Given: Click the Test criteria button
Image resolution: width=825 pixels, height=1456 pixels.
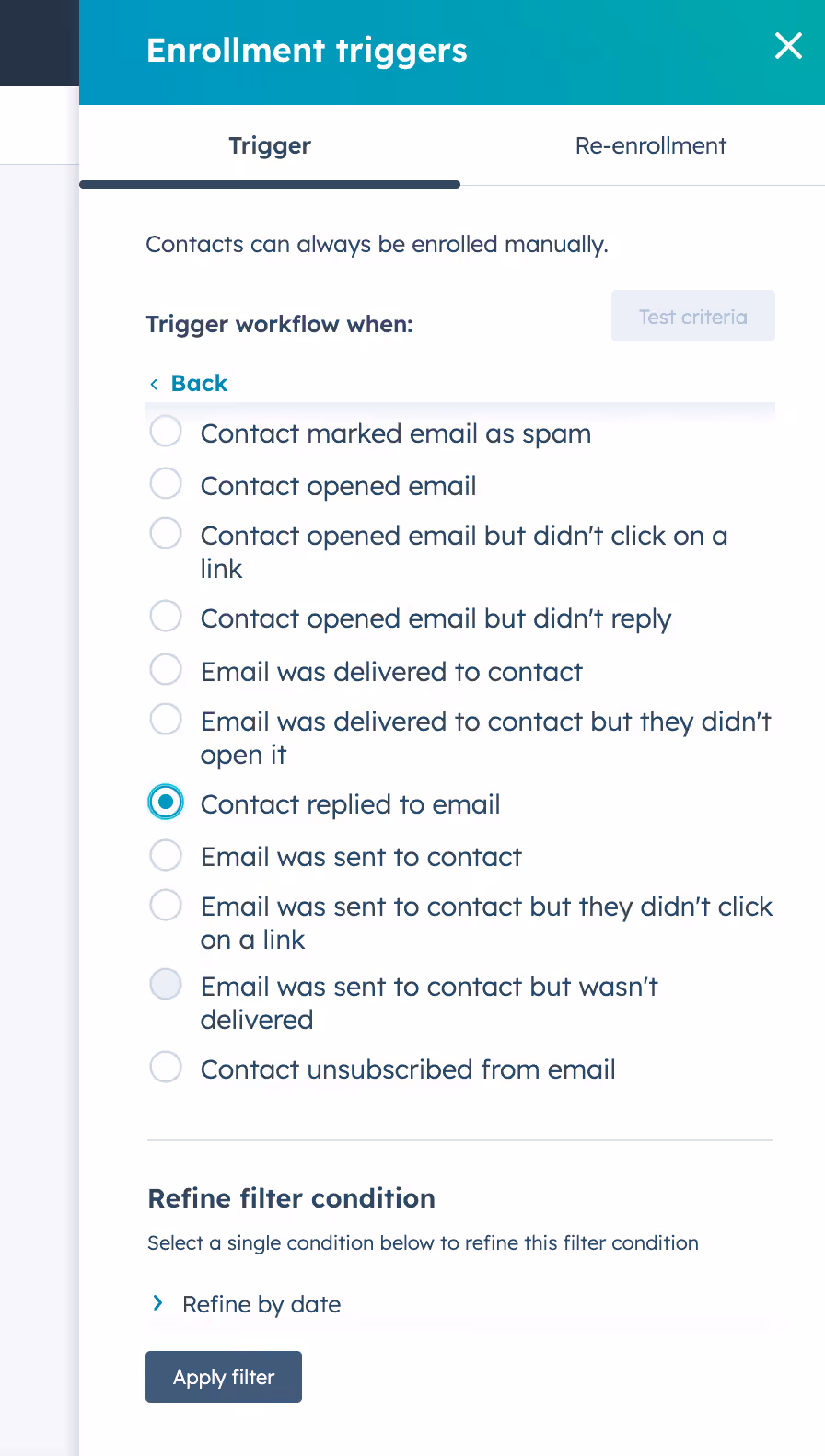Looking at the screenshot, I should click(x=693, y=317).
